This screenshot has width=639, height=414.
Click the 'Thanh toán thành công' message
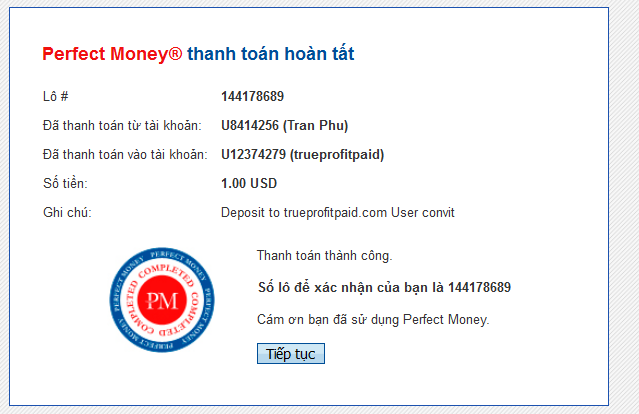pyautogui.click(x=324, y=256)
